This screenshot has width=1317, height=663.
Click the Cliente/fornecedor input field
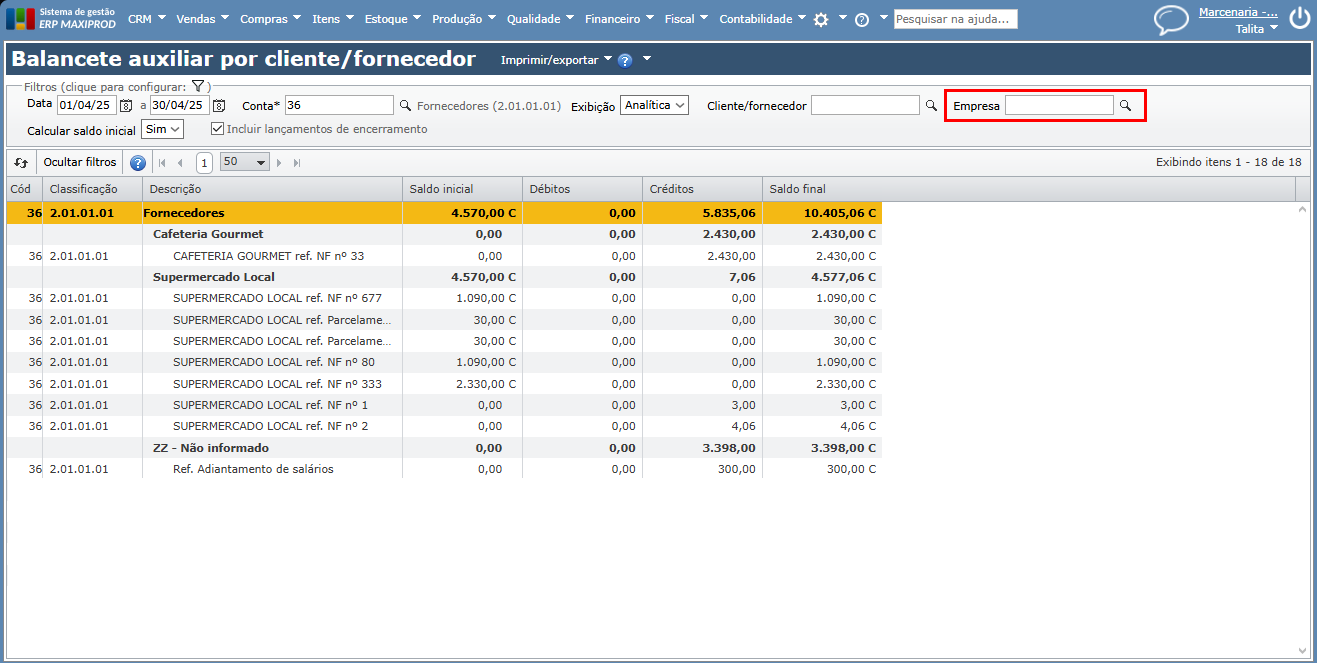[865, 105]
